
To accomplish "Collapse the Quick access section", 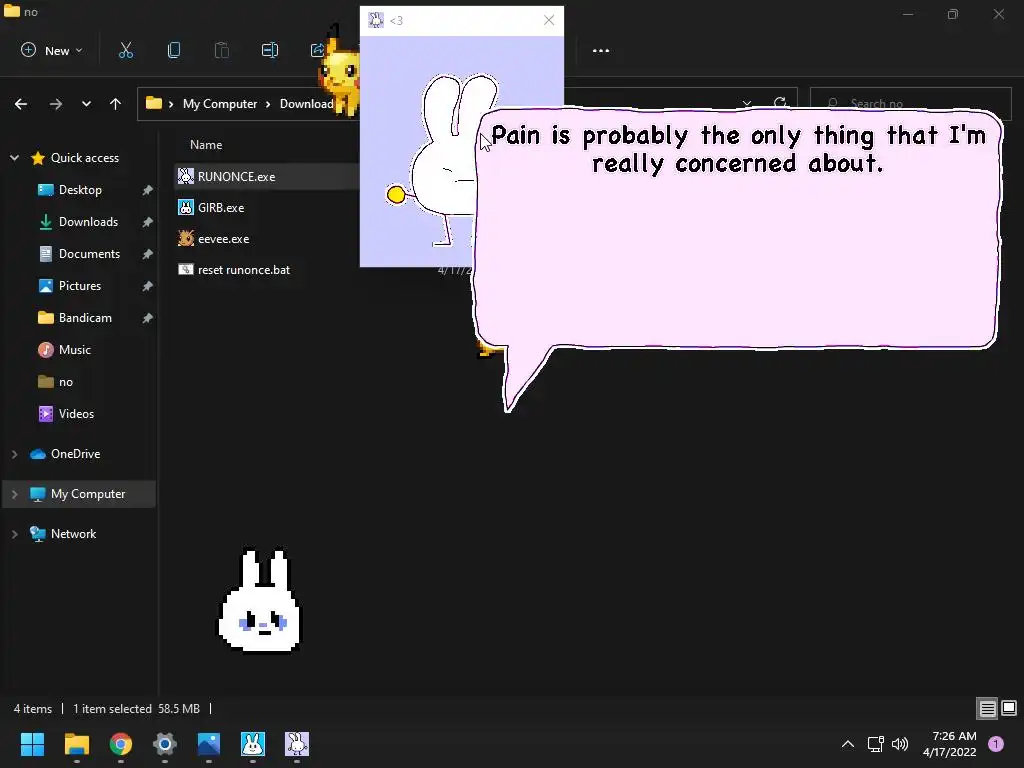I will pos(14,158).
